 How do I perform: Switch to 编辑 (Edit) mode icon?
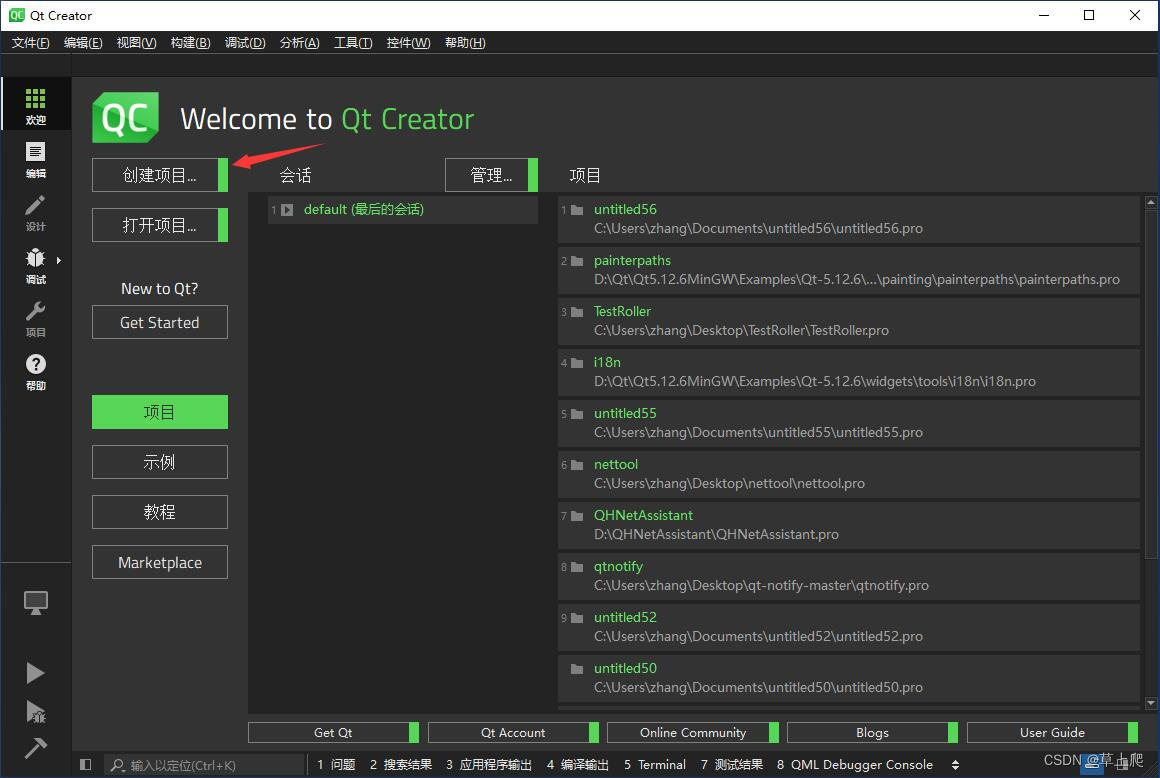(35, 157)
